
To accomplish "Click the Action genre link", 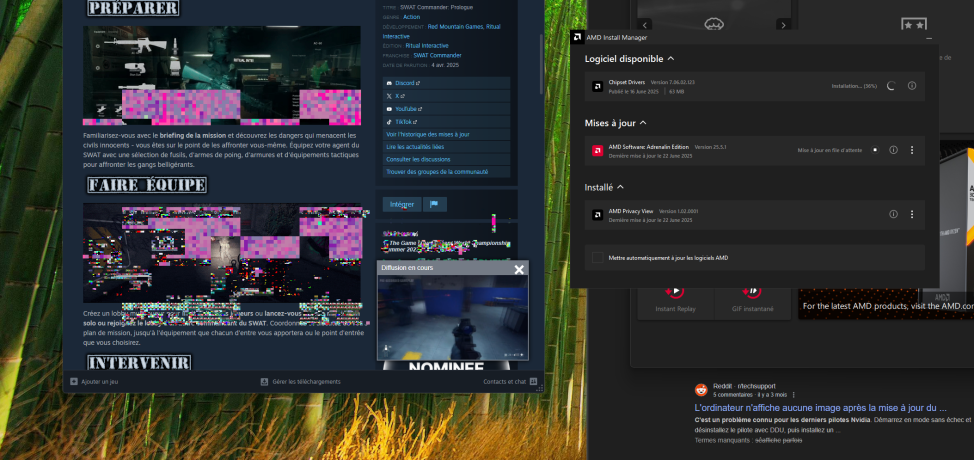I will tap(411, 17).
